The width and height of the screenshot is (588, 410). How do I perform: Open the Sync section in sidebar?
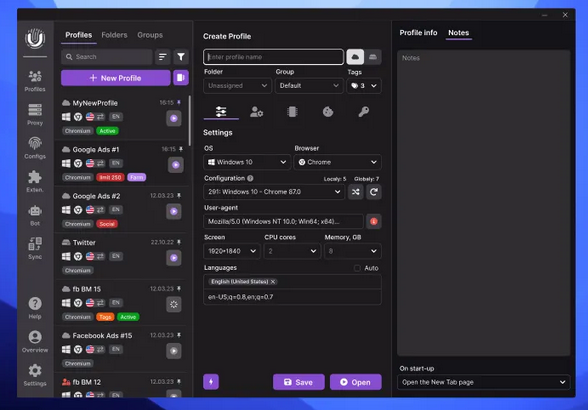coord(35,248)
